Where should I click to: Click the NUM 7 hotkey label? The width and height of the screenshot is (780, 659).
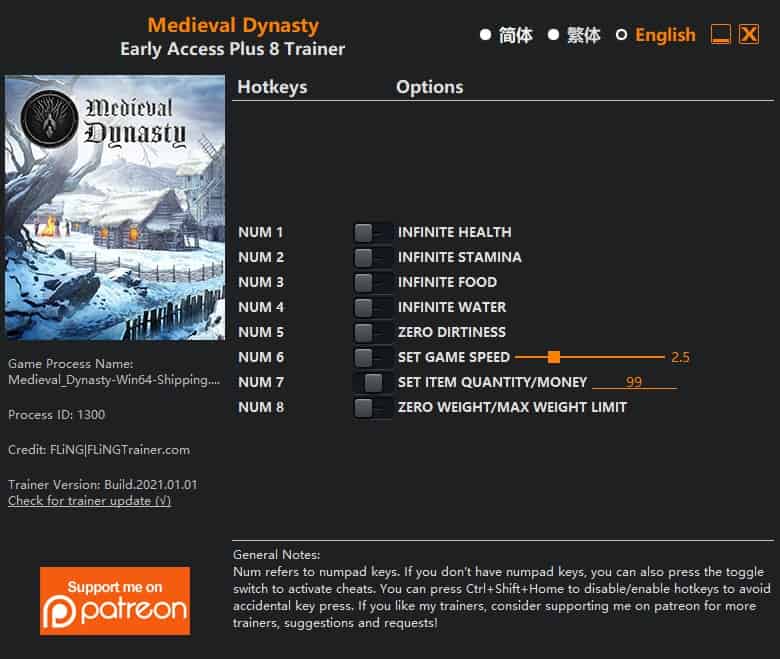click(261, 382)
